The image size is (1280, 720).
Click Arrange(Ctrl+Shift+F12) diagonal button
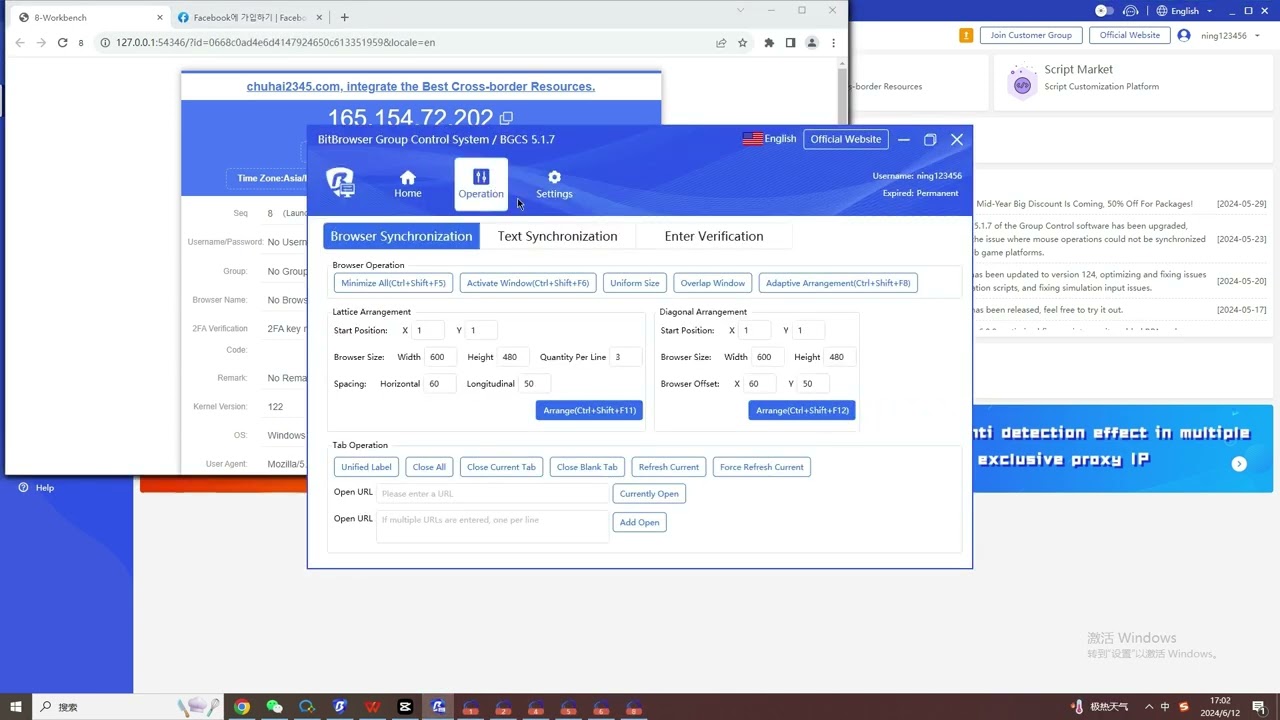tap(802, 410)
